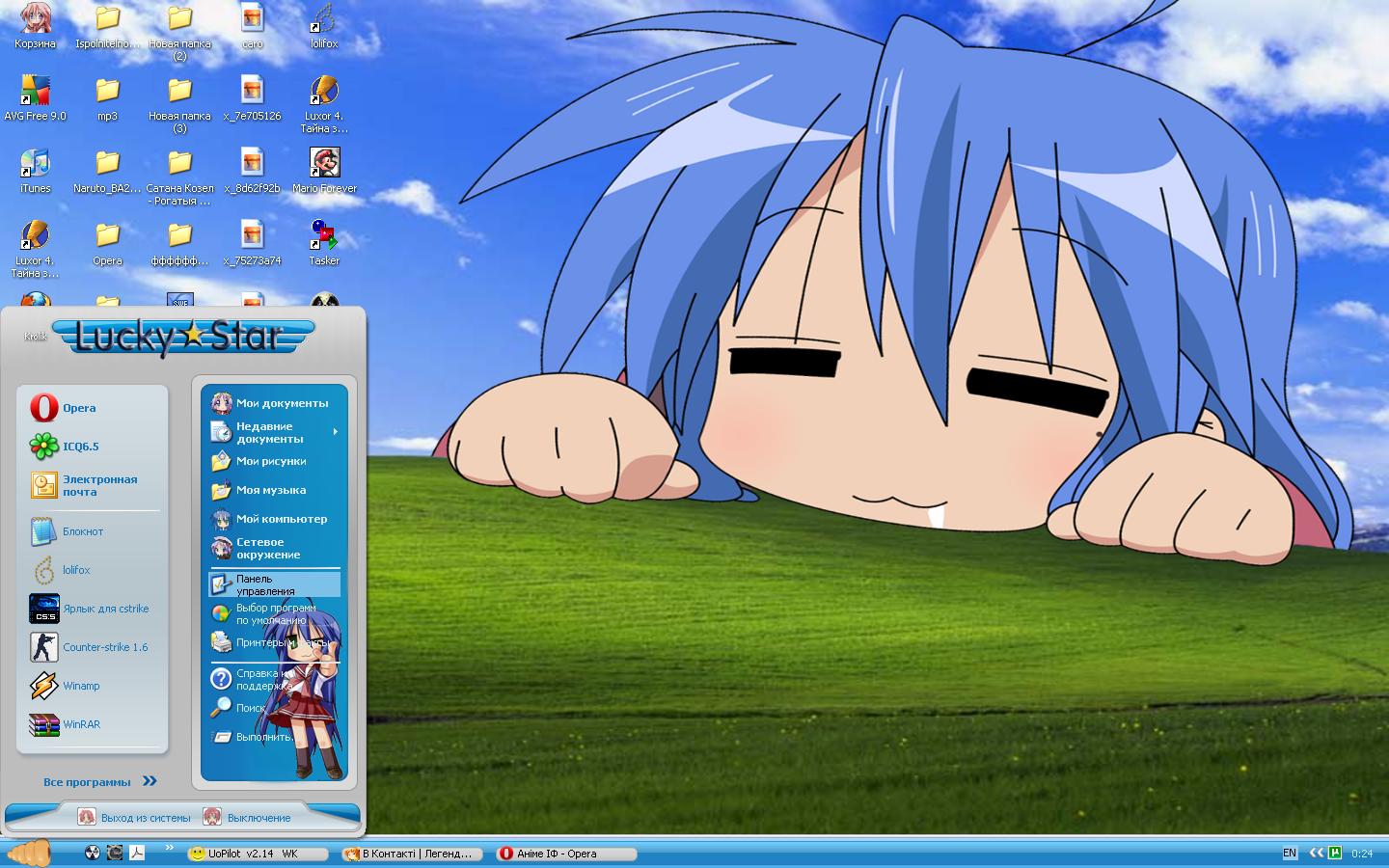Select the iTunes desktop shortcut
Image resolution: width=1389 pixels, height=868 pixels.
35,171
